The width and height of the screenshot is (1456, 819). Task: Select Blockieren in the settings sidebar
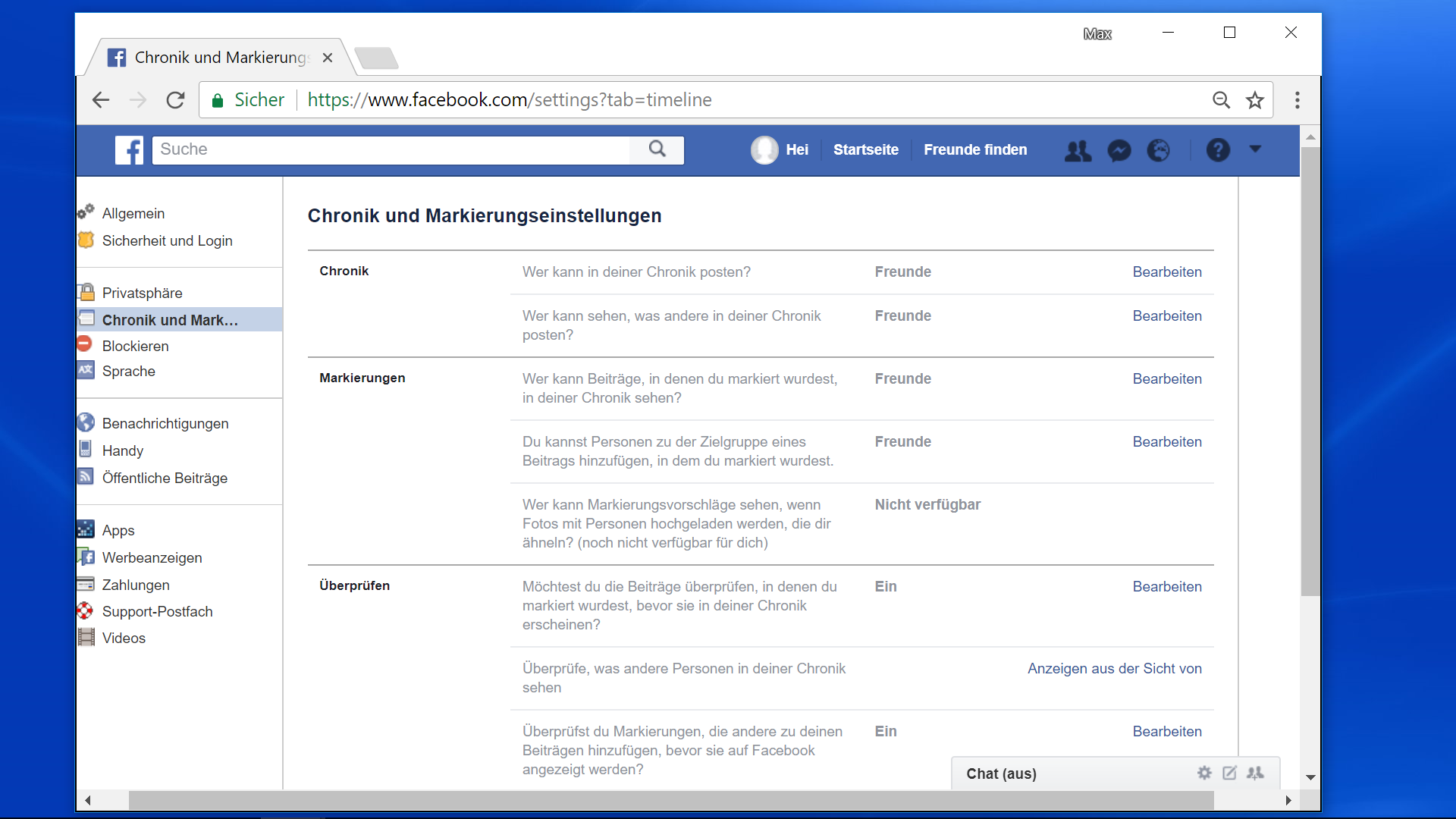pos(135,346)
